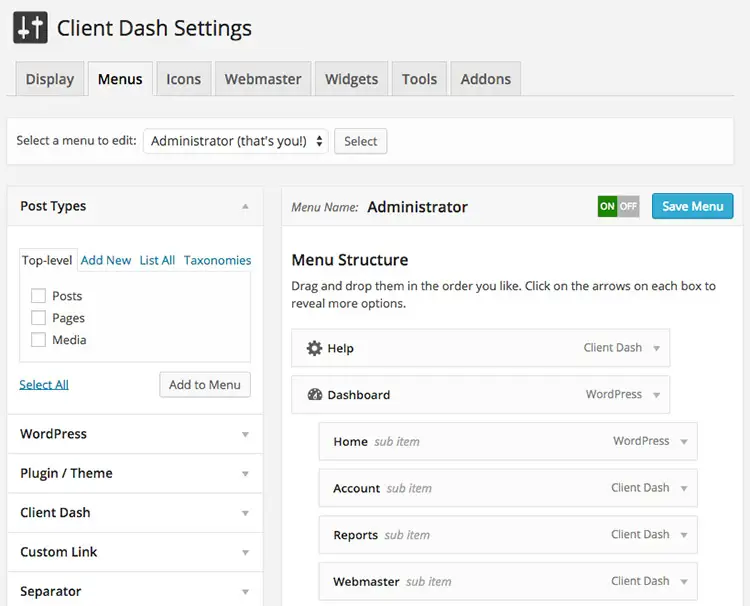750x606 pixels.
Task: Expand Help menu item options arrow
Action: coord(656,348)
